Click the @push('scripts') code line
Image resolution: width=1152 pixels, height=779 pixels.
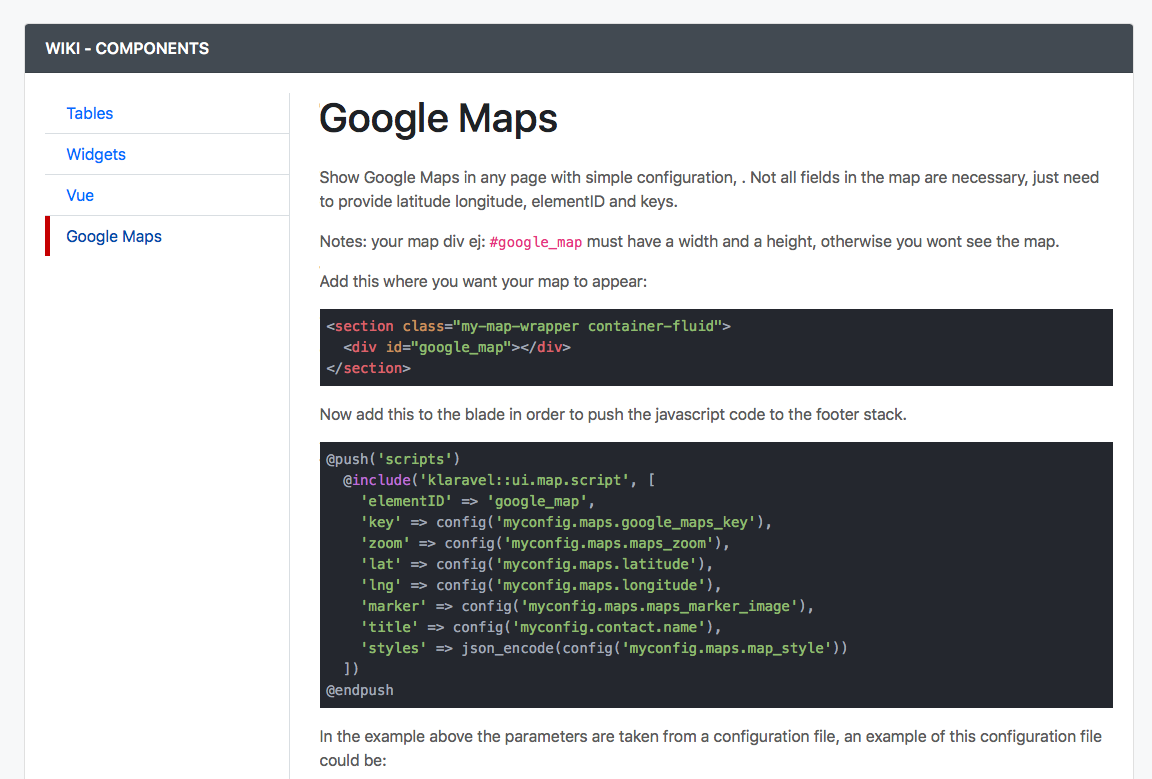[x=392, y=459]
